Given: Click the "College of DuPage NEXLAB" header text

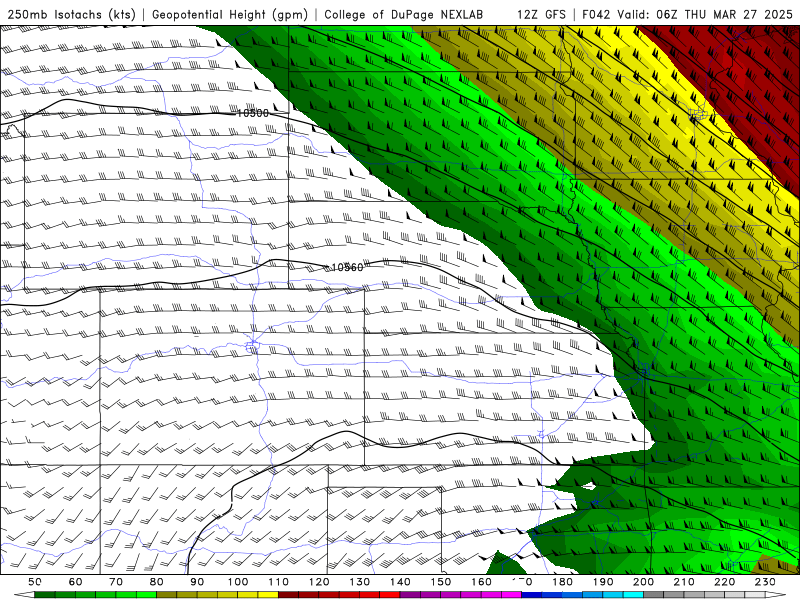Looking at the screenshot, I should (403, 15).
